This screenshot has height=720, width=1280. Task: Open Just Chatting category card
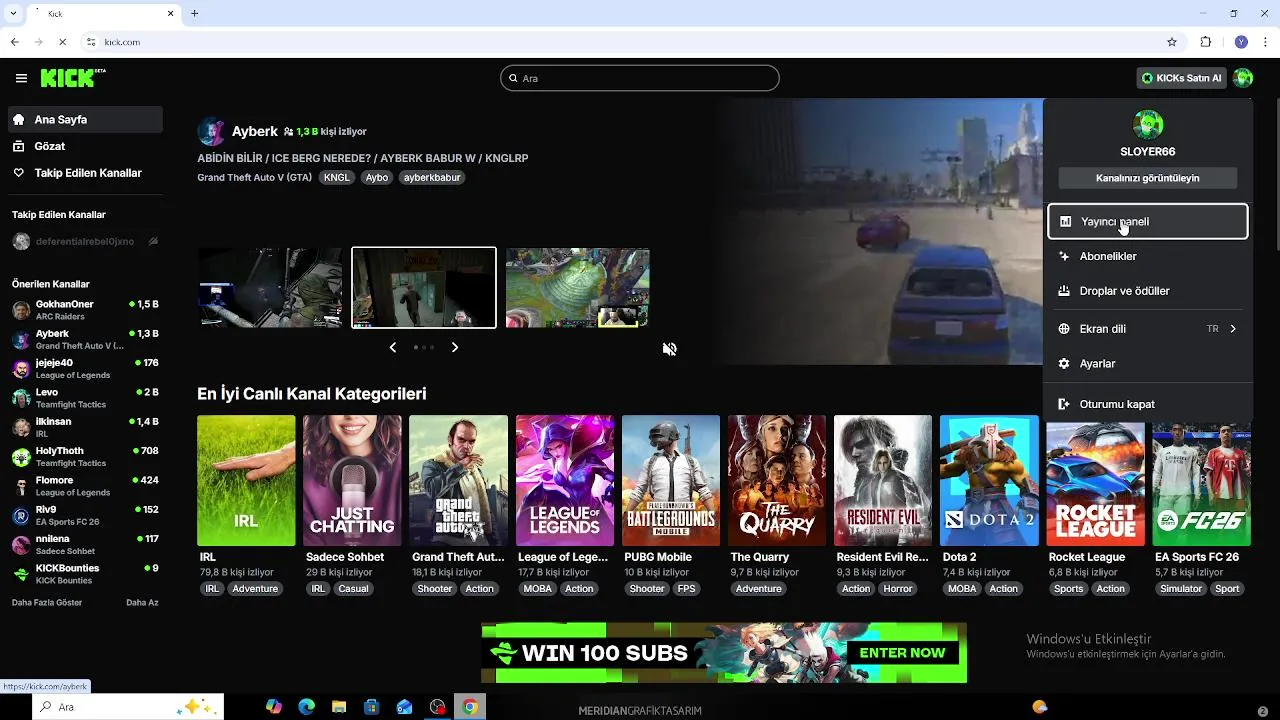click(352, 481)
